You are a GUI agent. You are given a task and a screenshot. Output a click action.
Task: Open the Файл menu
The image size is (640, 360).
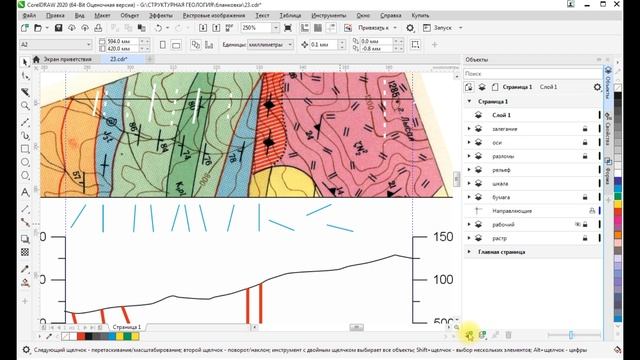click(x=29, y=16)
